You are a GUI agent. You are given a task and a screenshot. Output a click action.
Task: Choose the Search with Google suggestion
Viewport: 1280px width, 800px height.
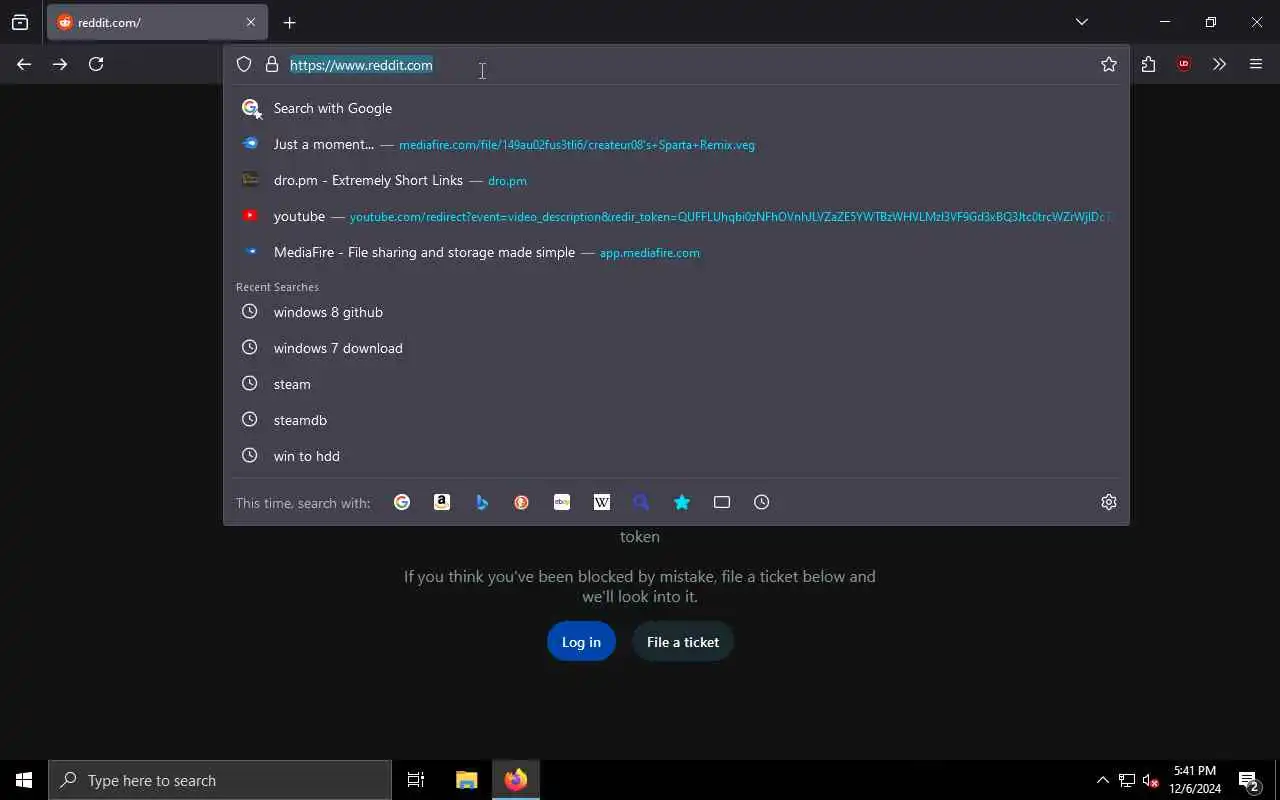[676, 108]
